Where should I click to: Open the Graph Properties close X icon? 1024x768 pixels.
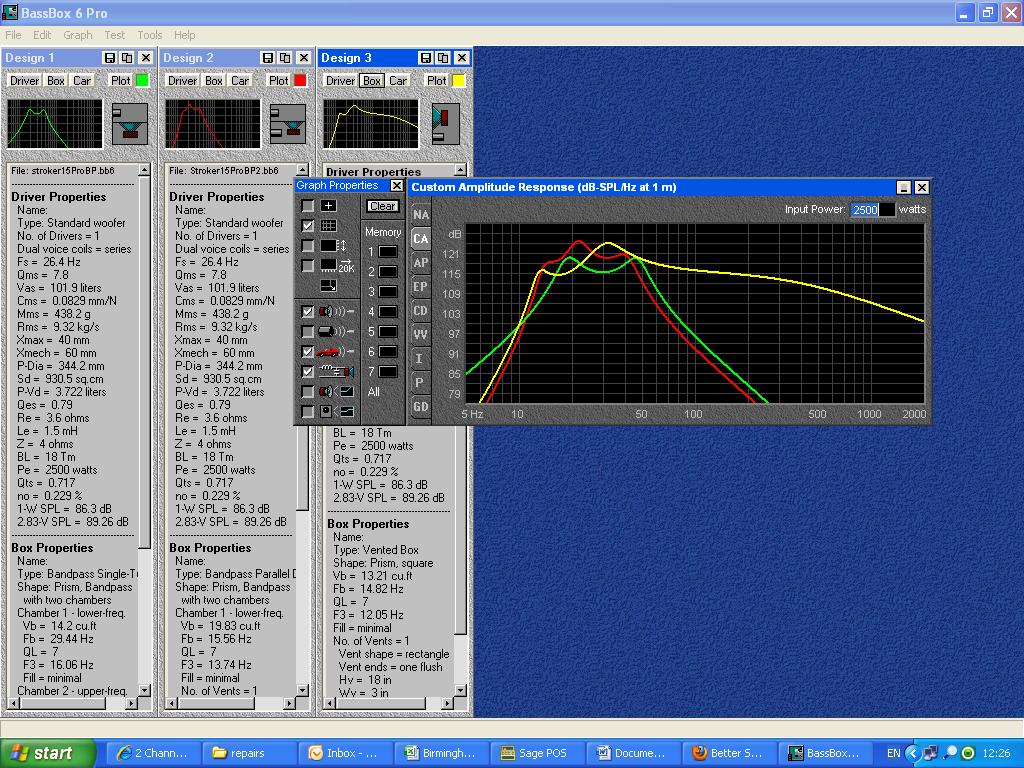click(396, 185)
